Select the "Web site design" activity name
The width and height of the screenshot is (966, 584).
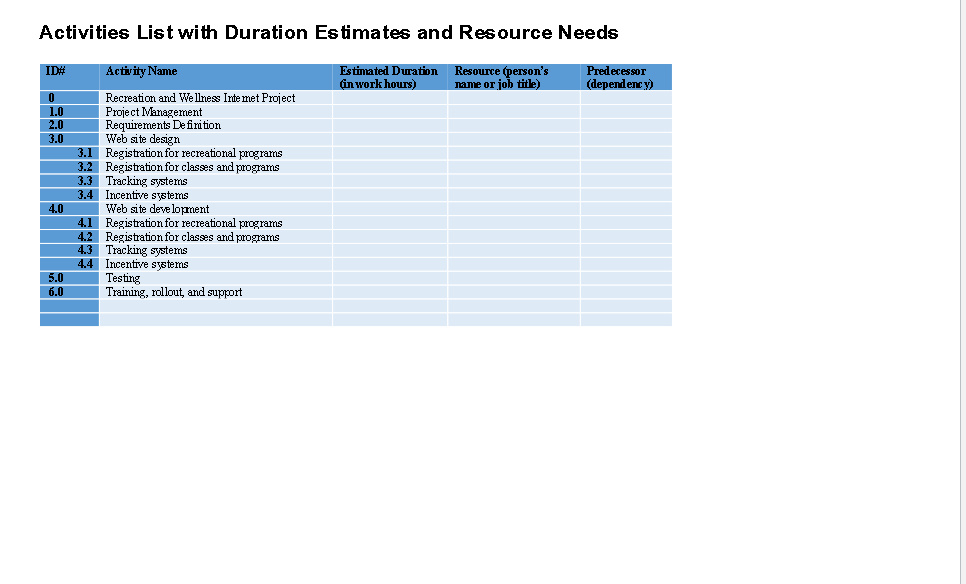coord(142,139)
